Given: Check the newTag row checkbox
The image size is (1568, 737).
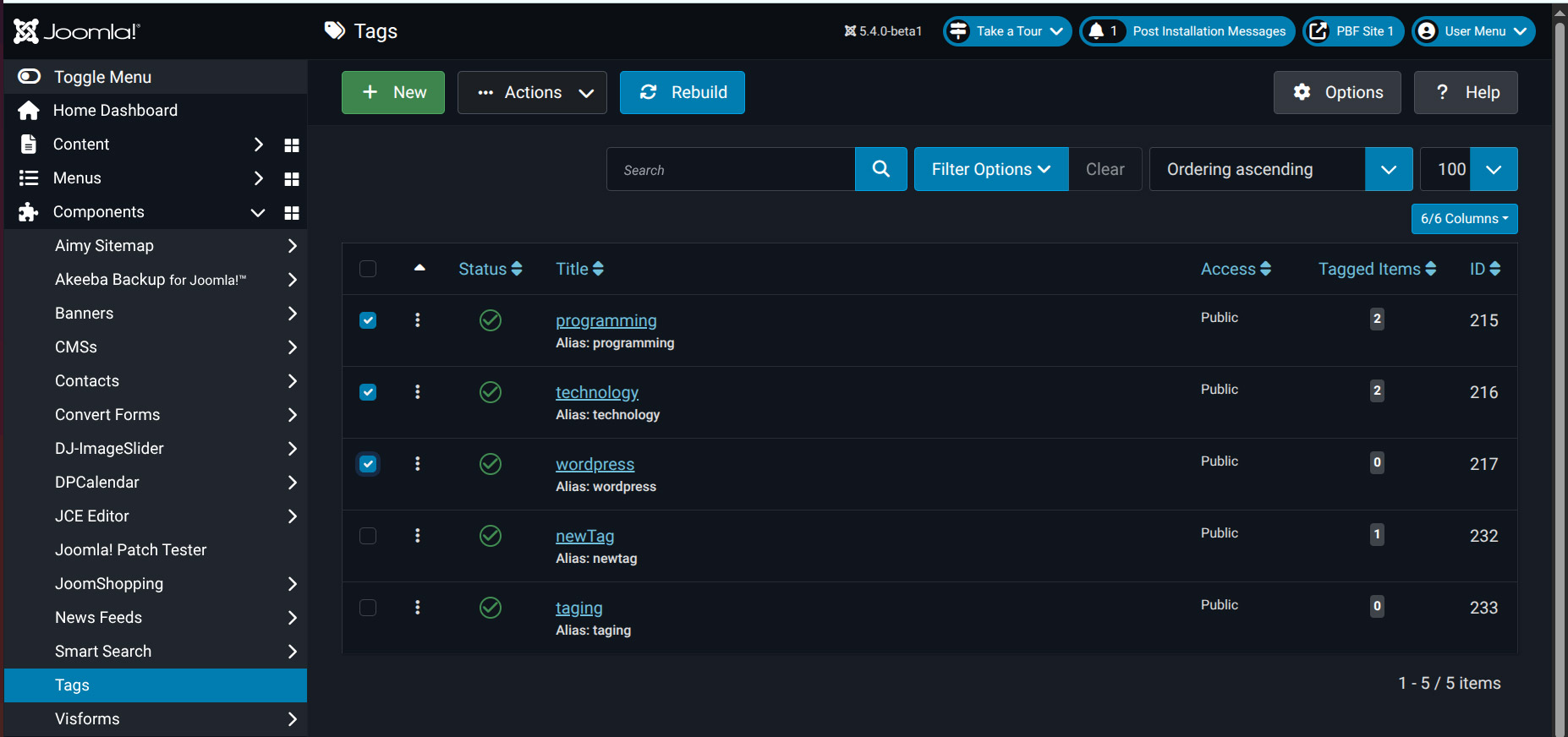Looking at the screenshot, I should pyautogui.click(x=368, y=536).
